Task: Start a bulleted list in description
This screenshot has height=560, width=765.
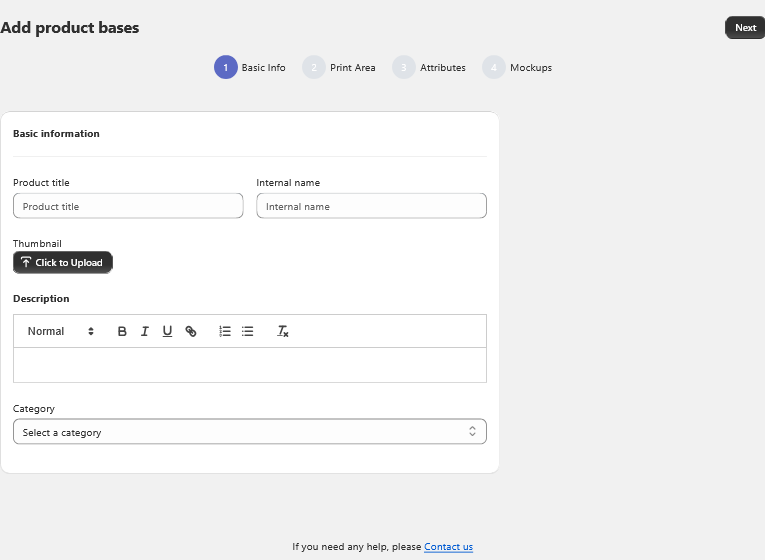Action: [248, 331]
